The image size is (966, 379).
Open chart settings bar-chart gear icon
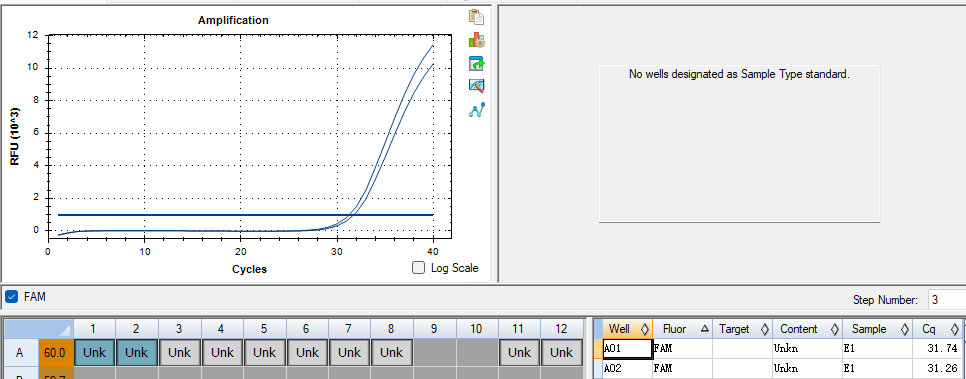(476, 40)
